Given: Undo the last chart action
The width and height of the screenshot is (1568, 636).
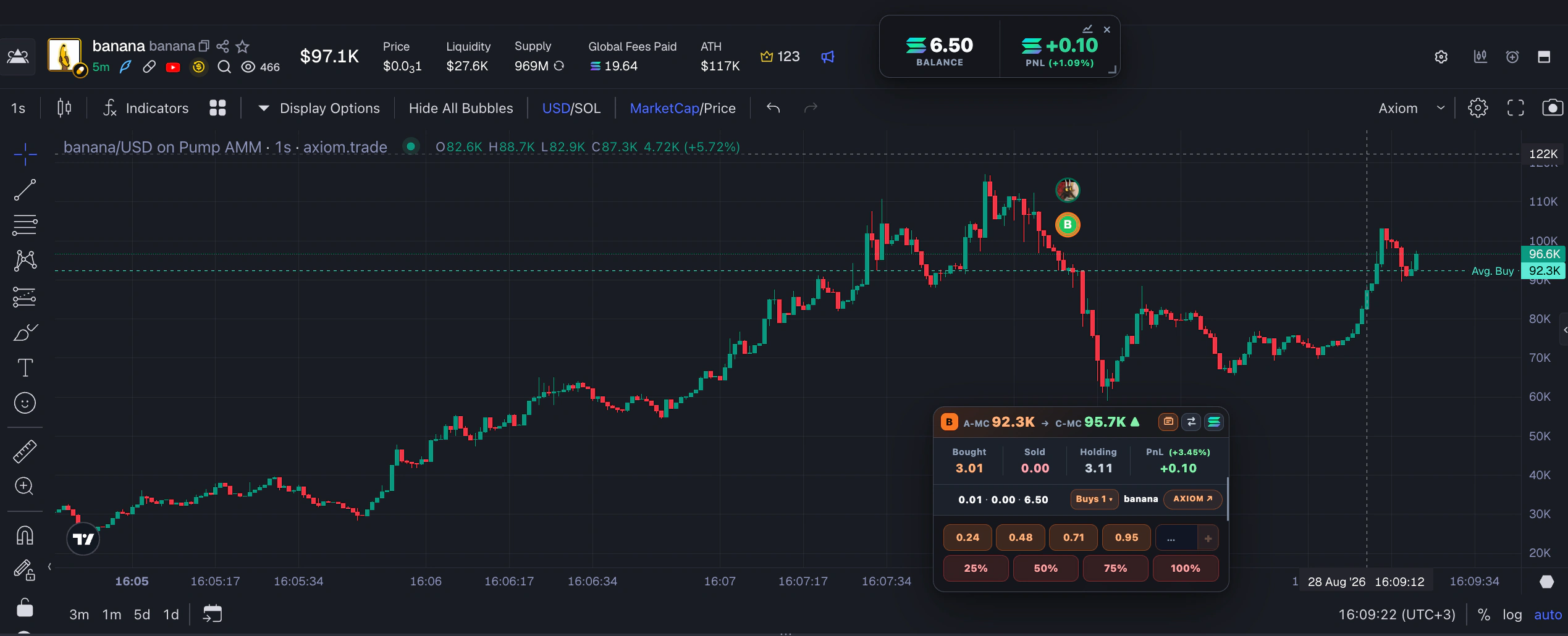Looking at the screenshot, I should 773,108.
